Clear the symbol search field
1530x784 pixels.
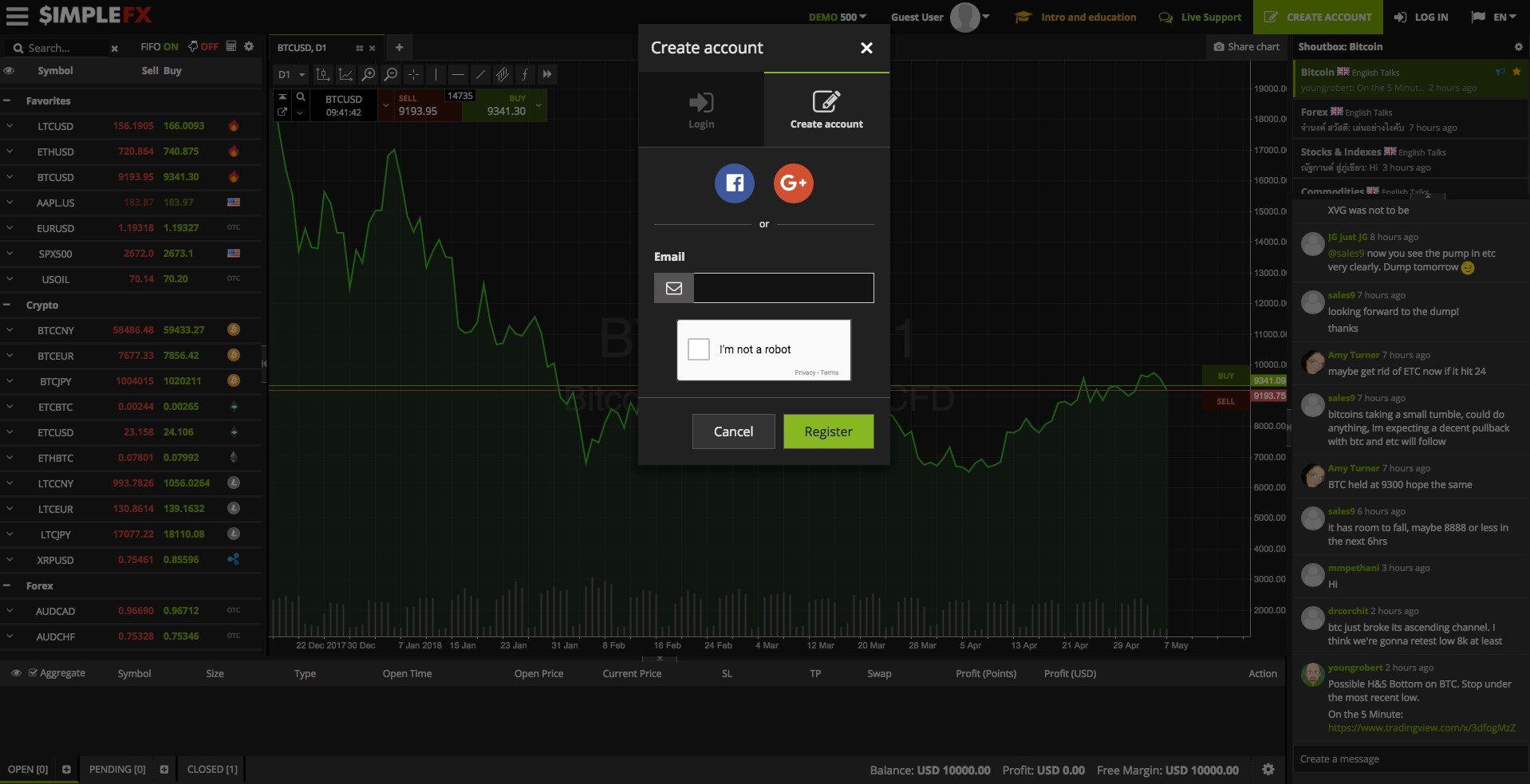(x=115, y=49)
